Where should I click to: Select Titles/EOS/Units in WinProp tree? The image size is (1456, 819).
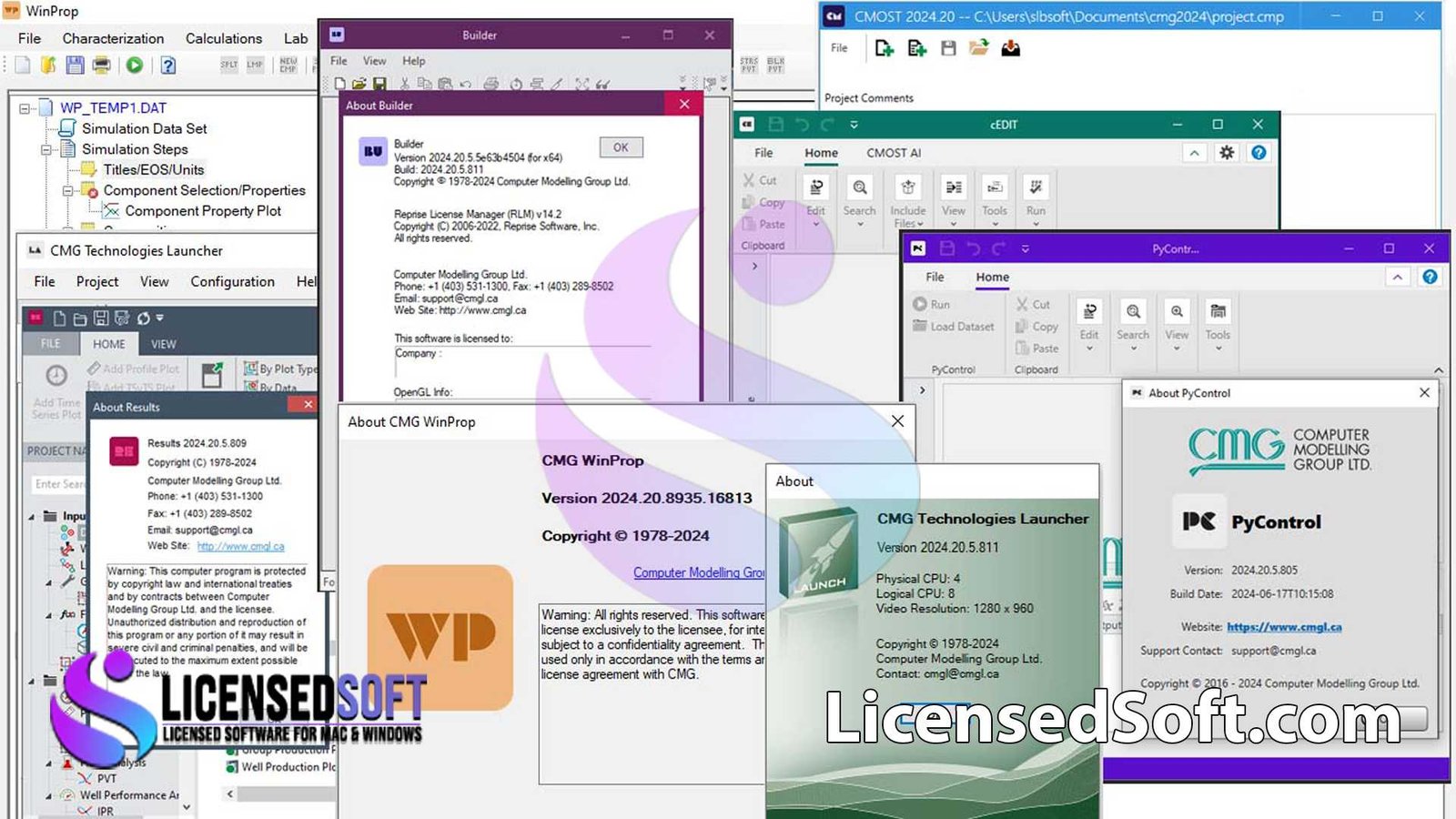tap(153, 170)
